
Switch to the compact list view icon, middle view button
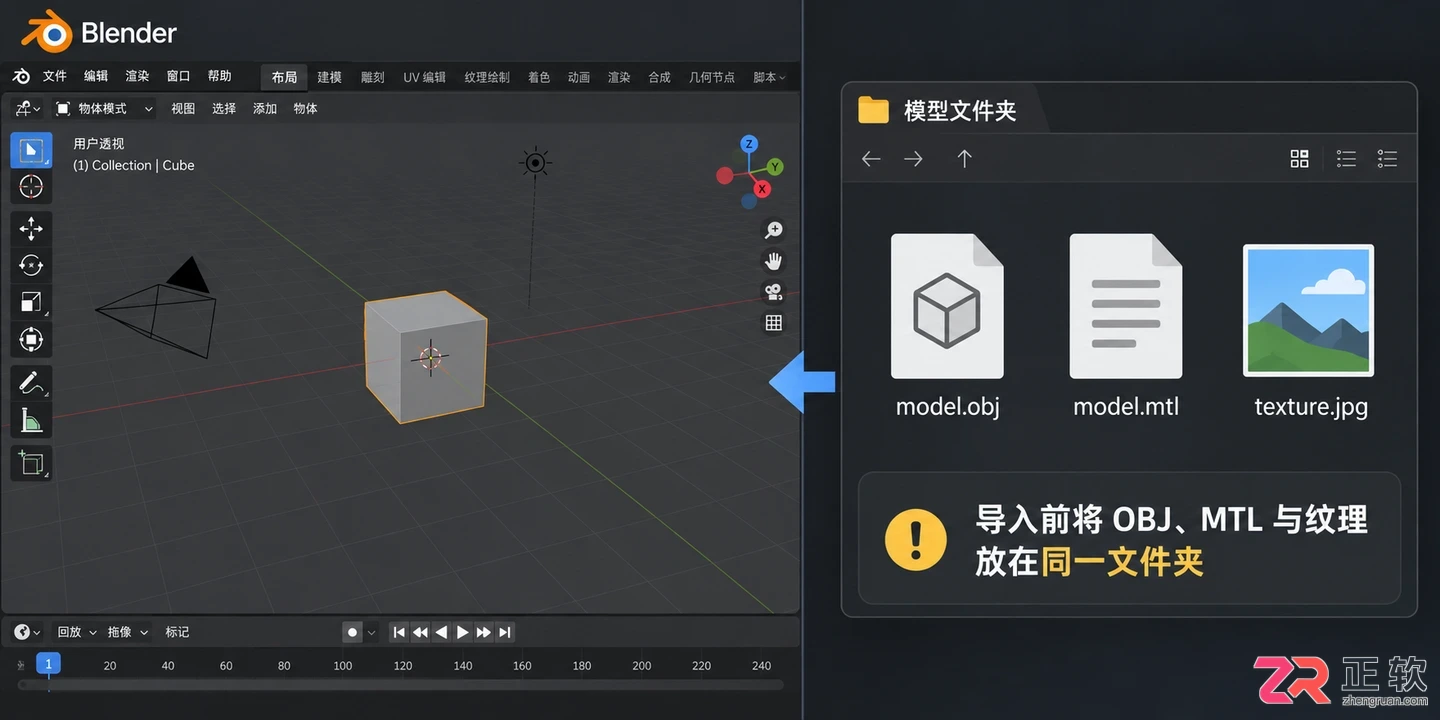[x=1346, y=159]
